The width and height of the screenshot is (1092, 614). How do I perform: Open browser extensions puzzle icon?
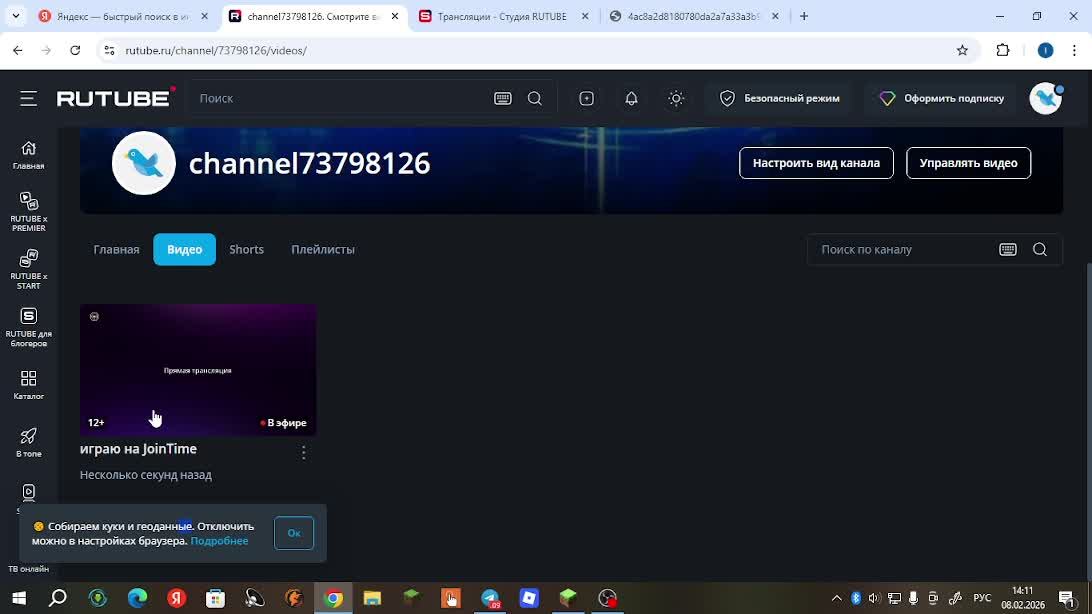(1003, 50)
